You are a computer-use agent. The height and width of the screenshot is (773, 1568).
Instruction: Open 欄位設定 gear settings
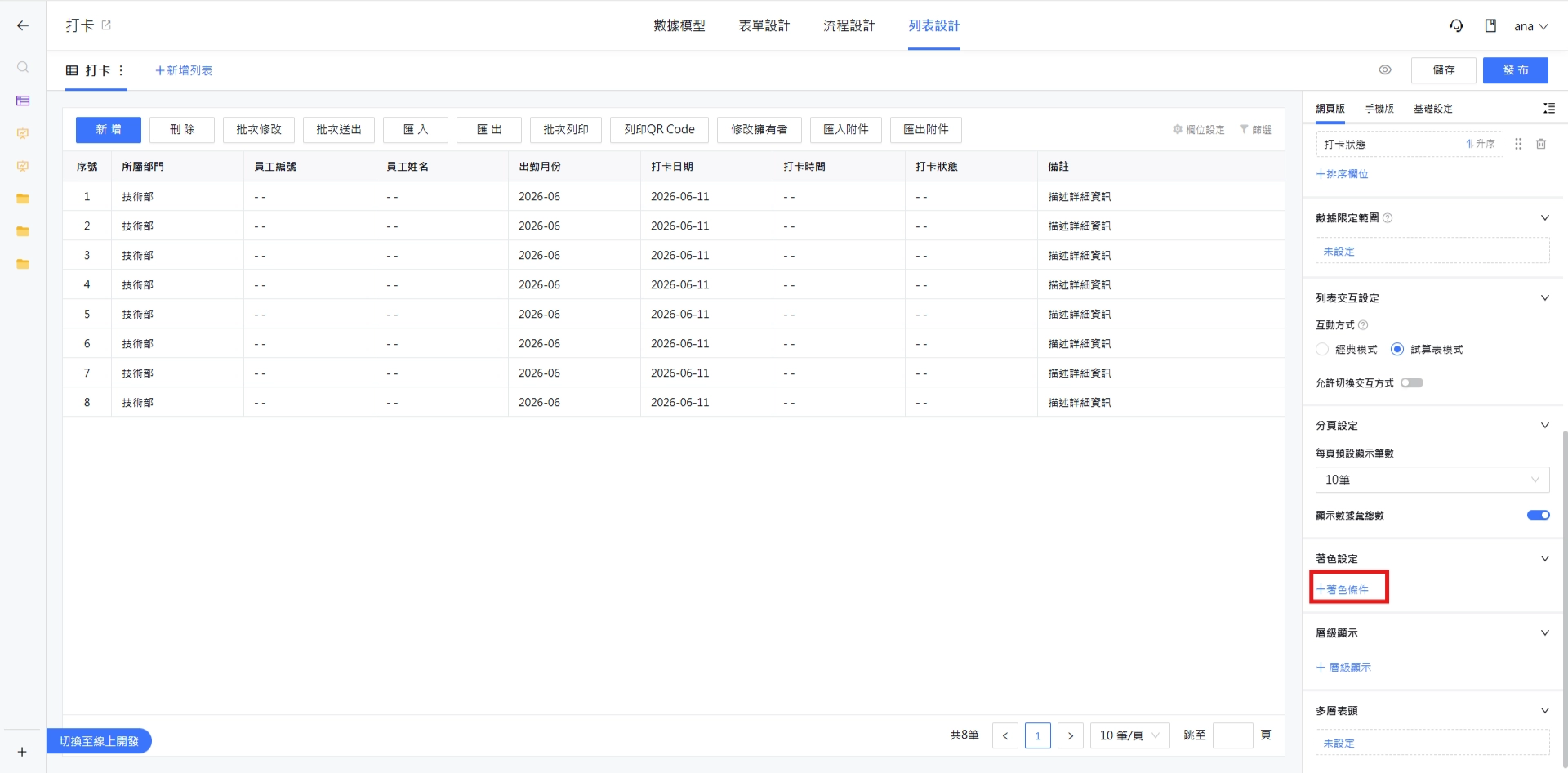(x=1198, y=129)
